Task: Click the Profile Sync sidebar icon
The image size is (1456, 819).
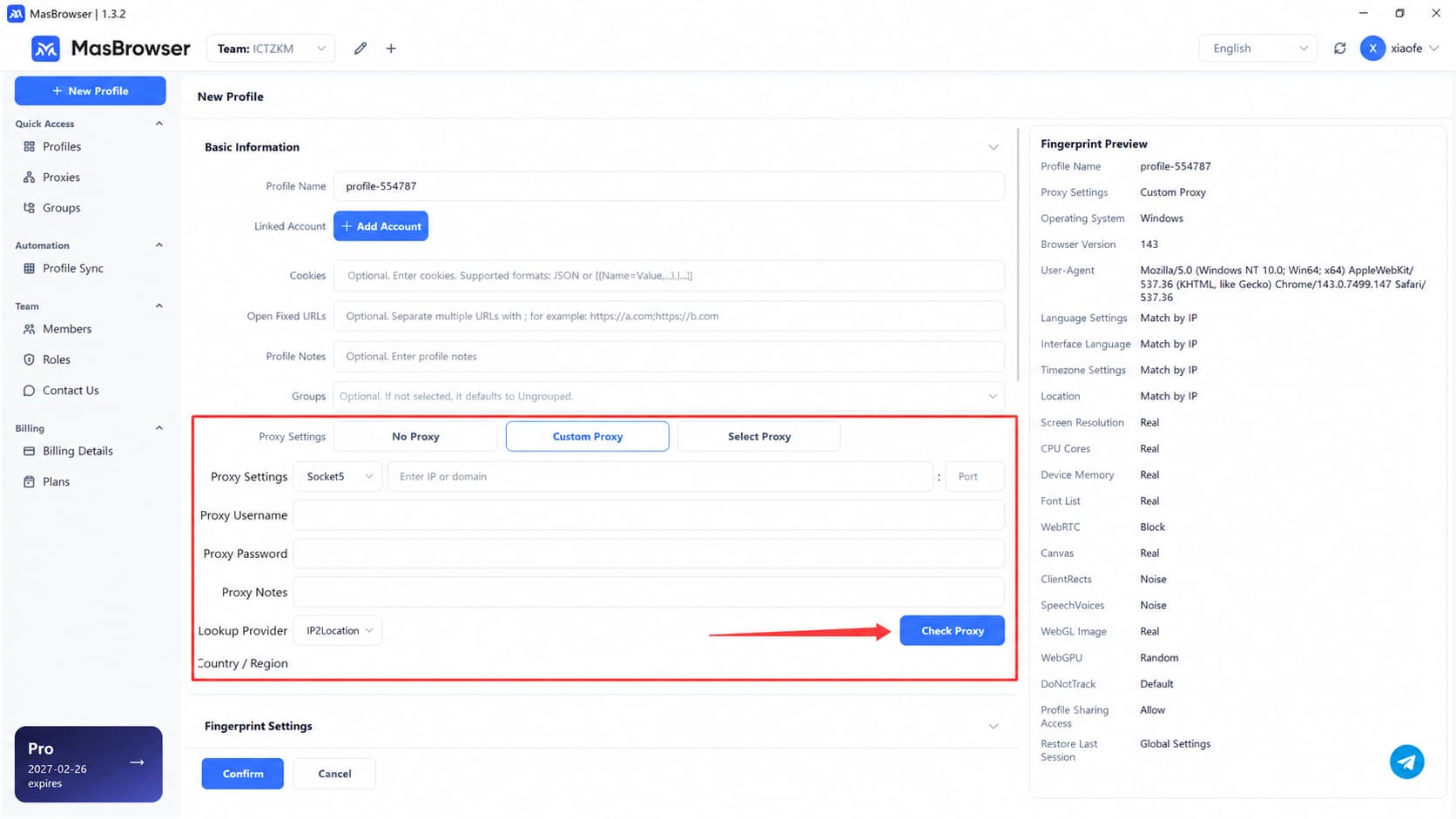Action: 30,268
